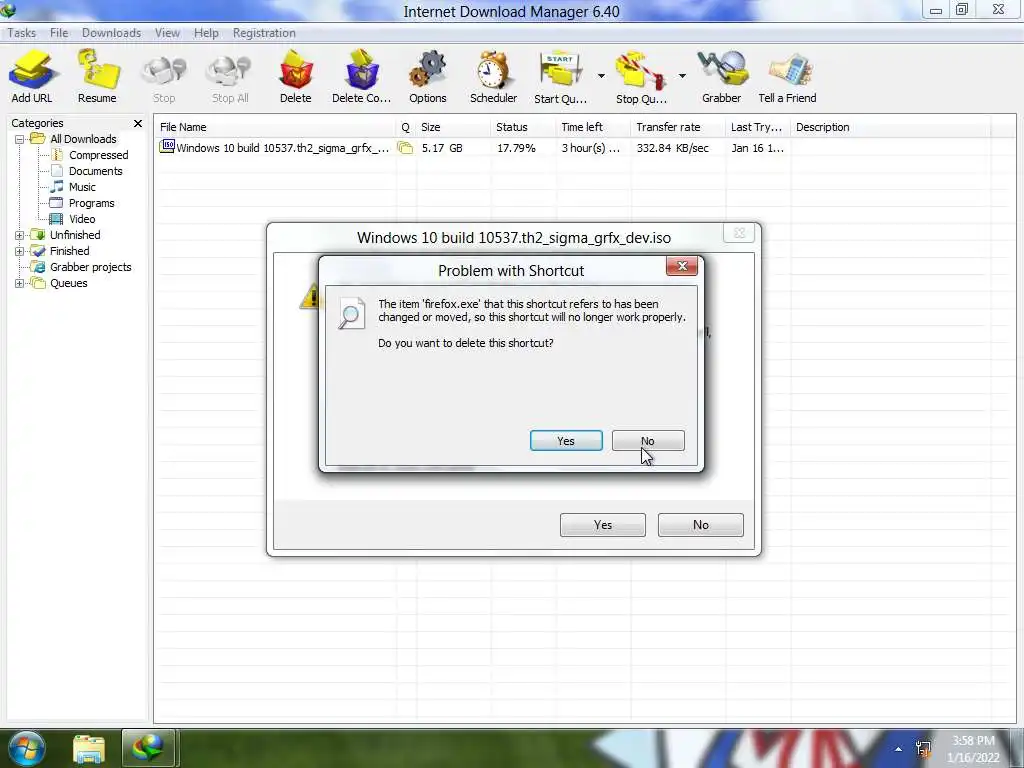Select the Documents category

click(95, 171)
